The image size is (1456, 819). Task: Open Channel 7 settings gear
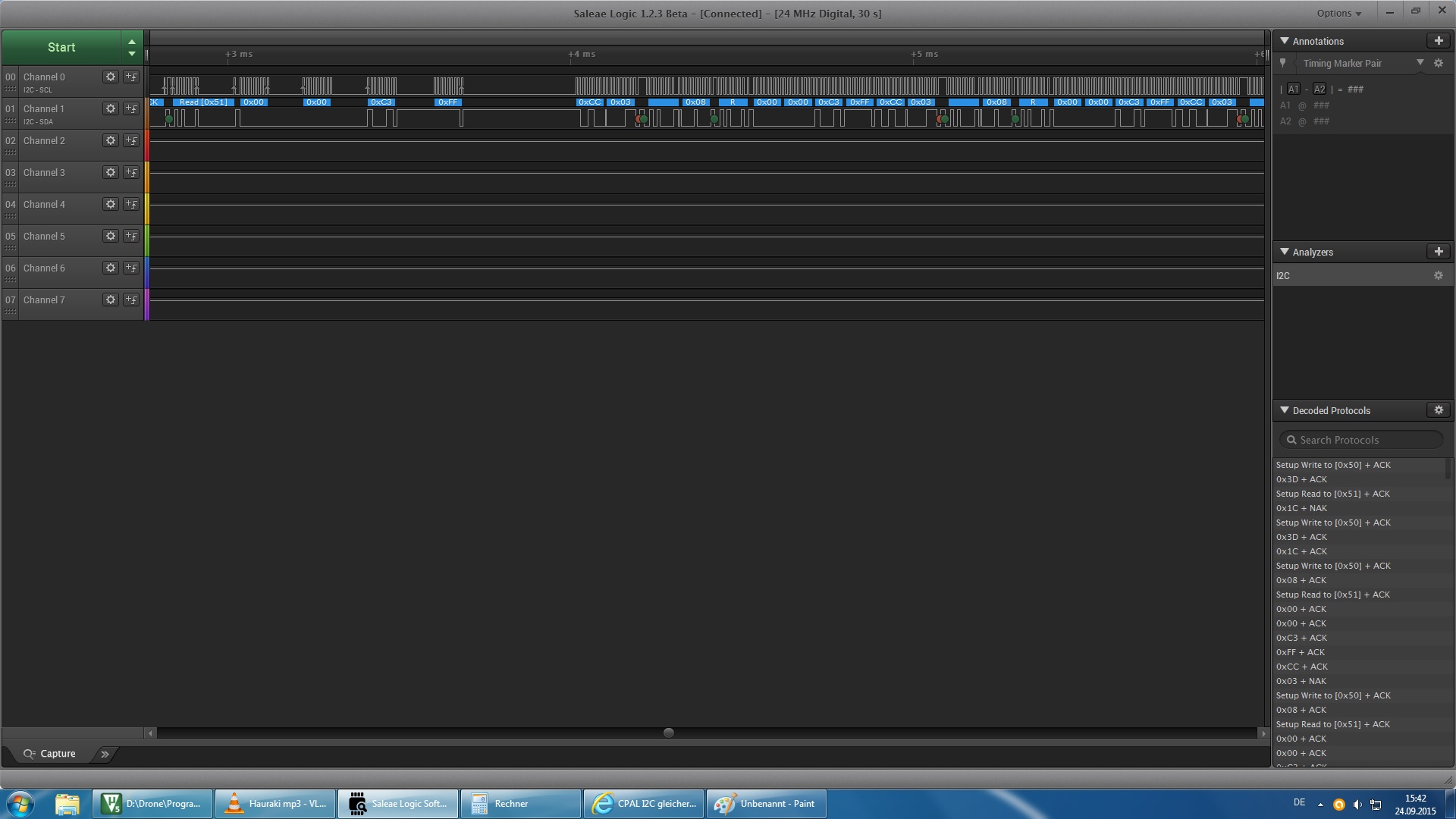pyautogui.click(x=111, y=300)
